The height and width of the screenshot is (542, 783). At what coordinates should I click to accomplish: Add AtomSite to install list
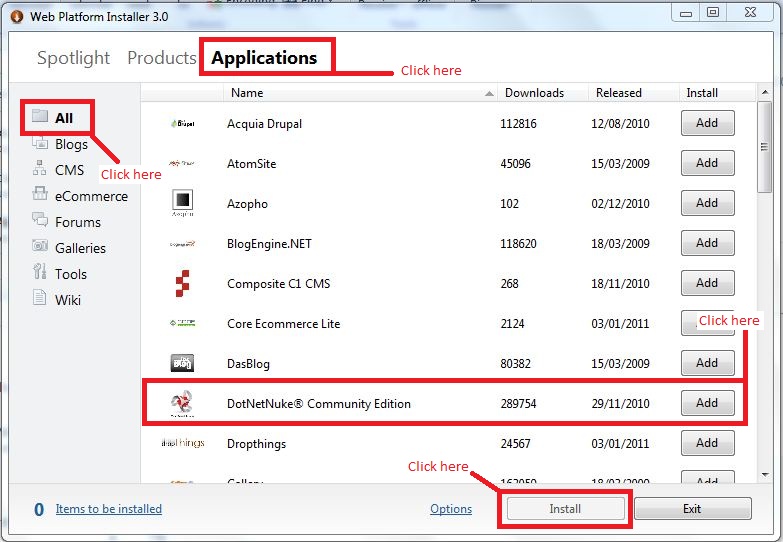coord(708,163)
